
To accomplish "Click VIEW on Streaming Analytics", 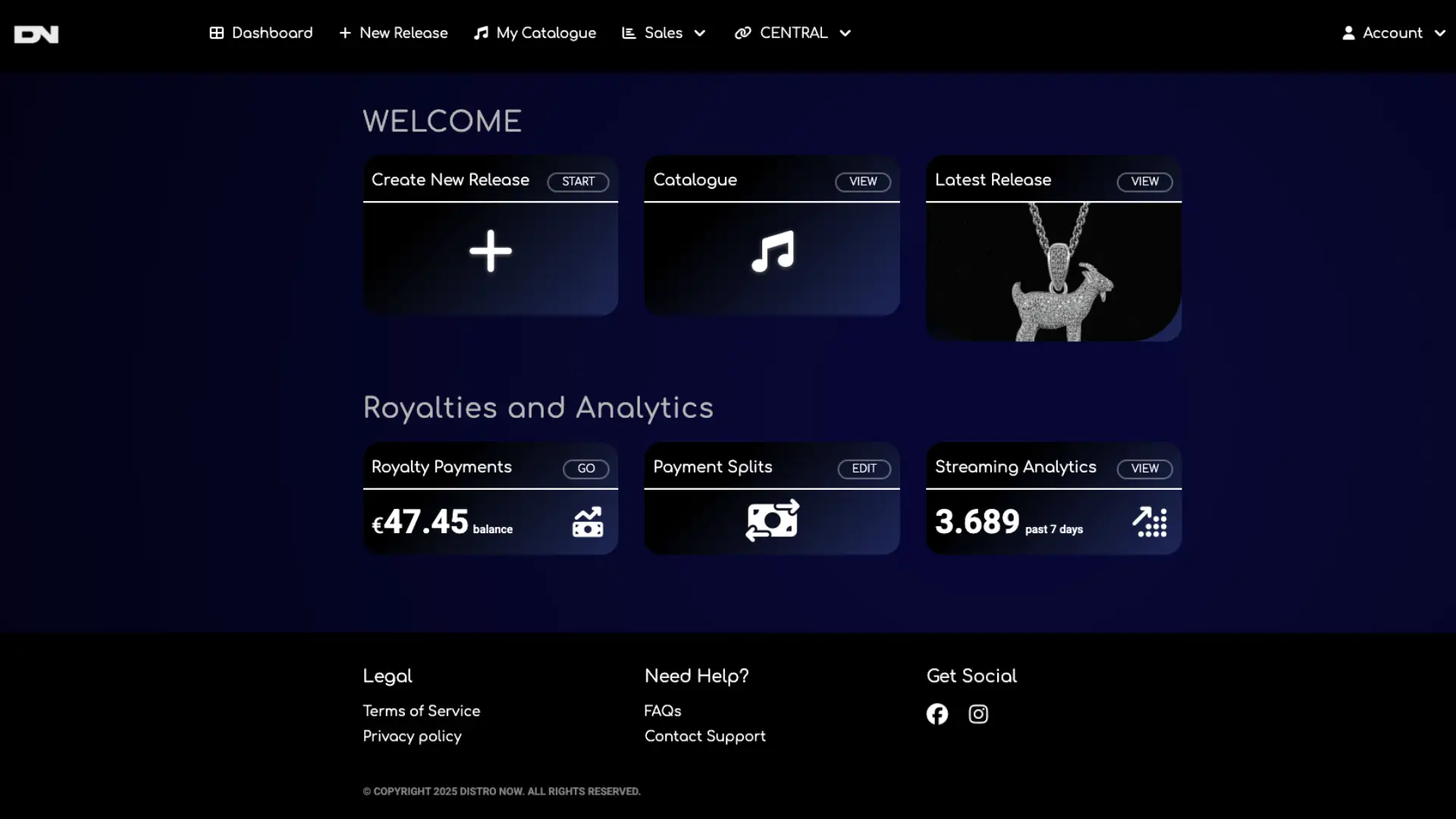I will [x=1145, y=469].
